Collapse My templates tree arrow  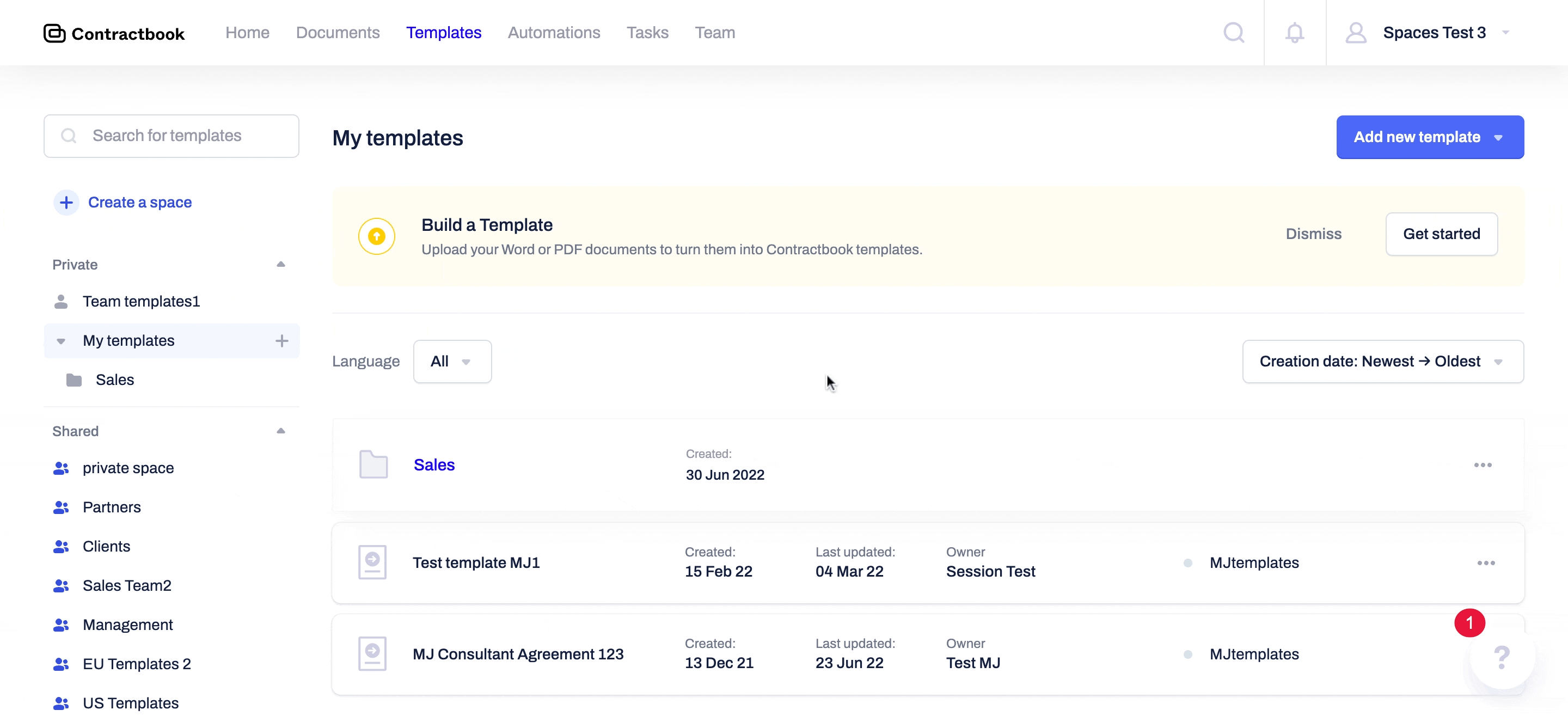pyautogui.click(x=61, y=341)
